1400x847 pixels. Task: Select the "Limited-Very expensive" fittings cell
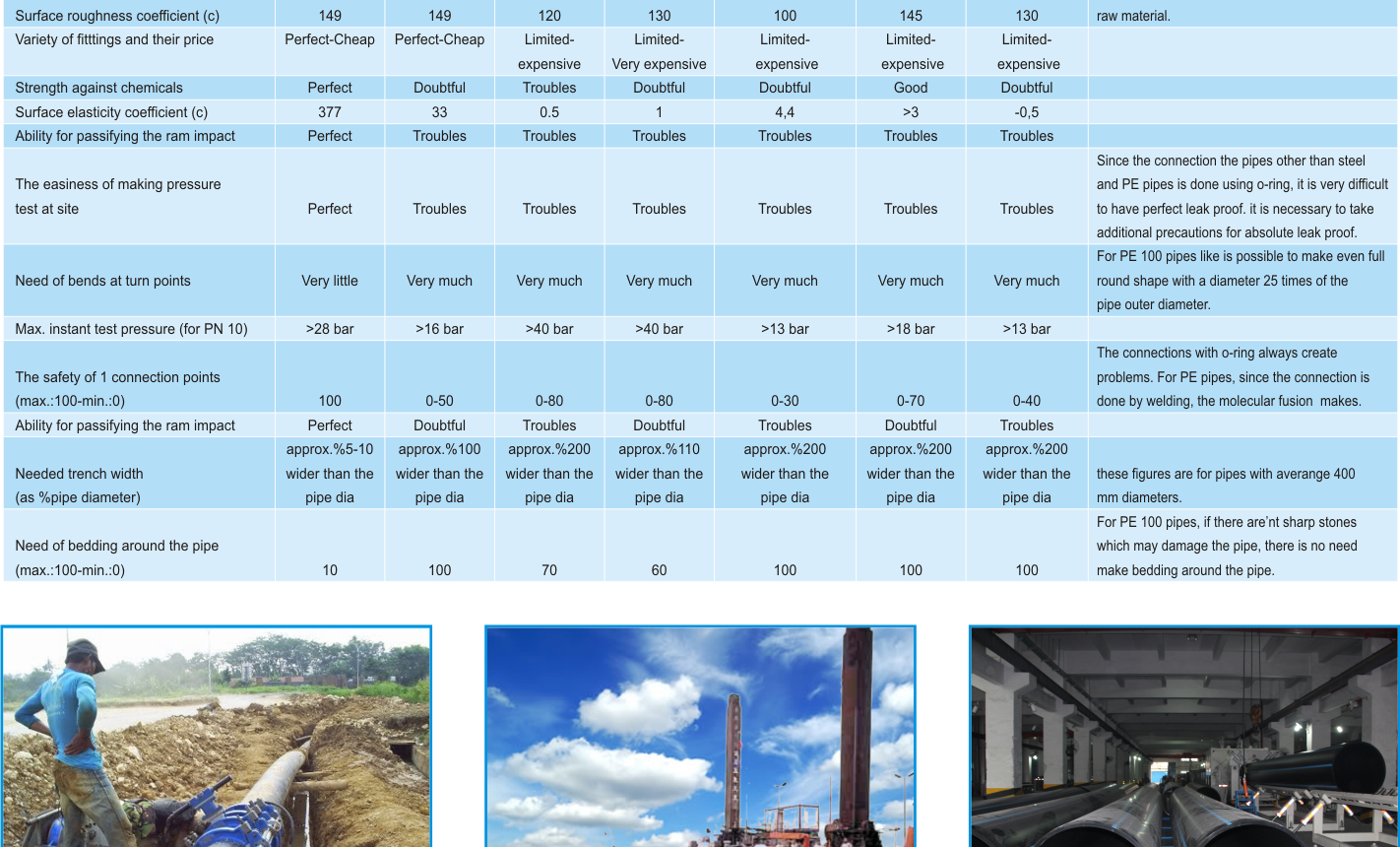[659, 52]
